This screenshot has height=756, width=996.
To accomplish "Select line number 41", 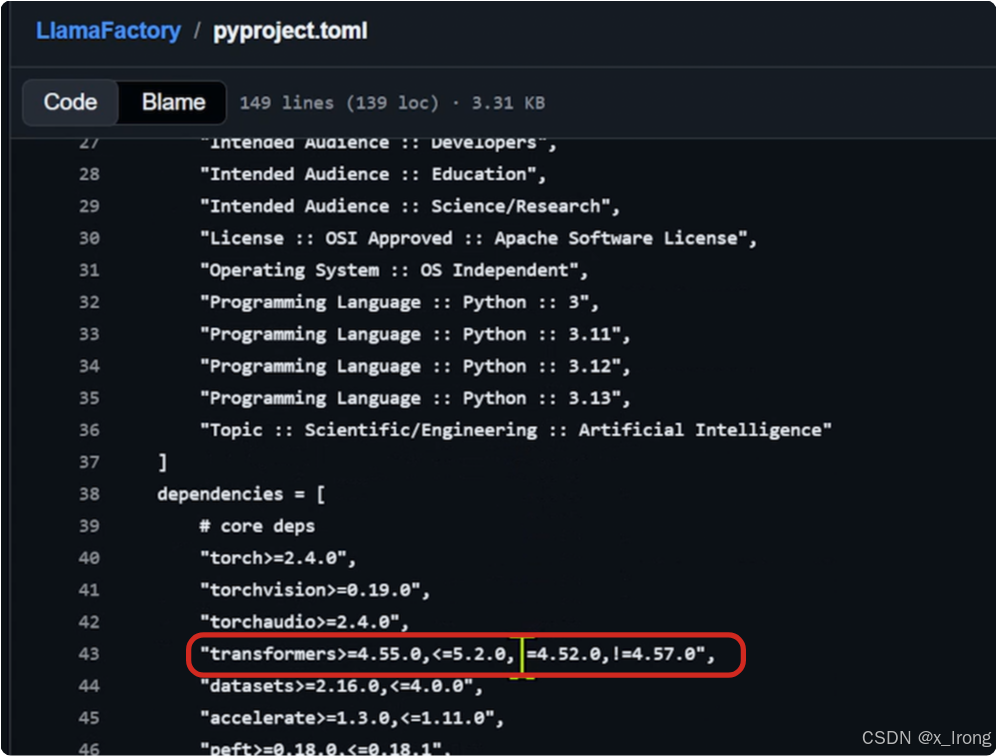I will pos(90,590).
